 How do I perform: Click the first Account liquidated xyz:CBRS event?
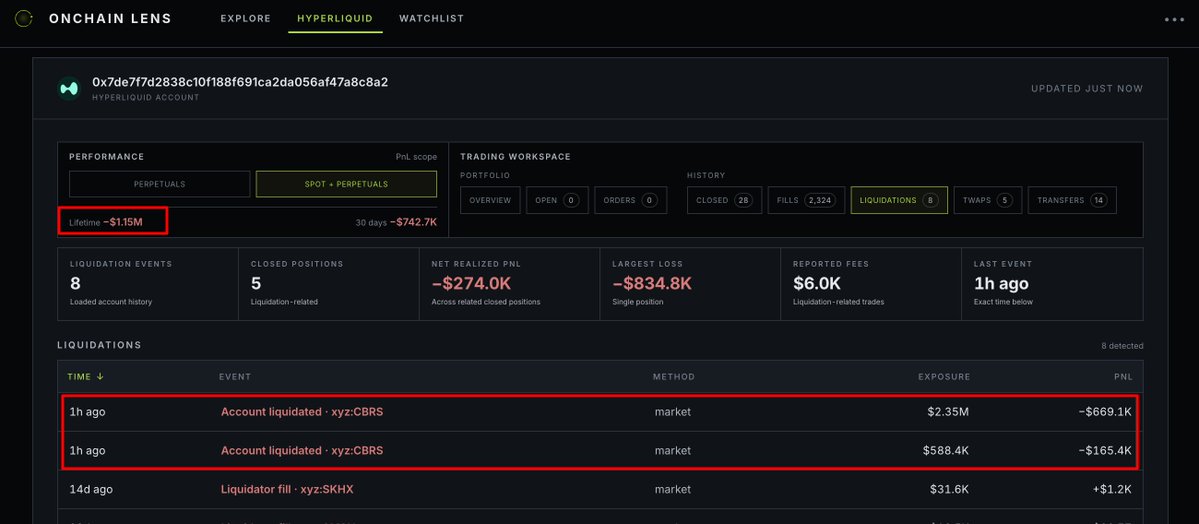point(302,412)
